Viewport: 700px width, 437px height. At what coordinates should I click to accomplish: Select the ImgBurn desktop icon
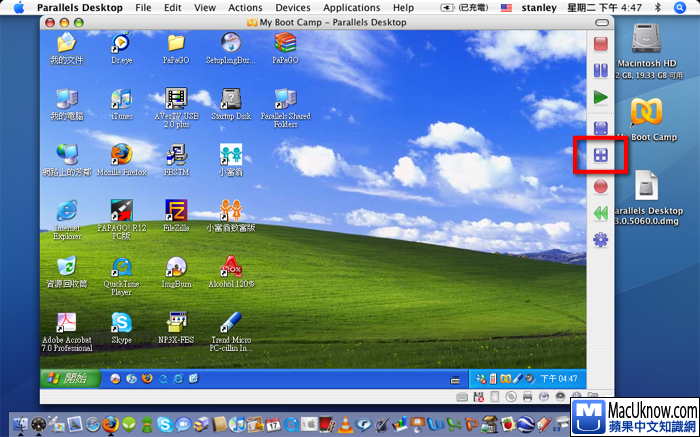[x=176, y=268]
